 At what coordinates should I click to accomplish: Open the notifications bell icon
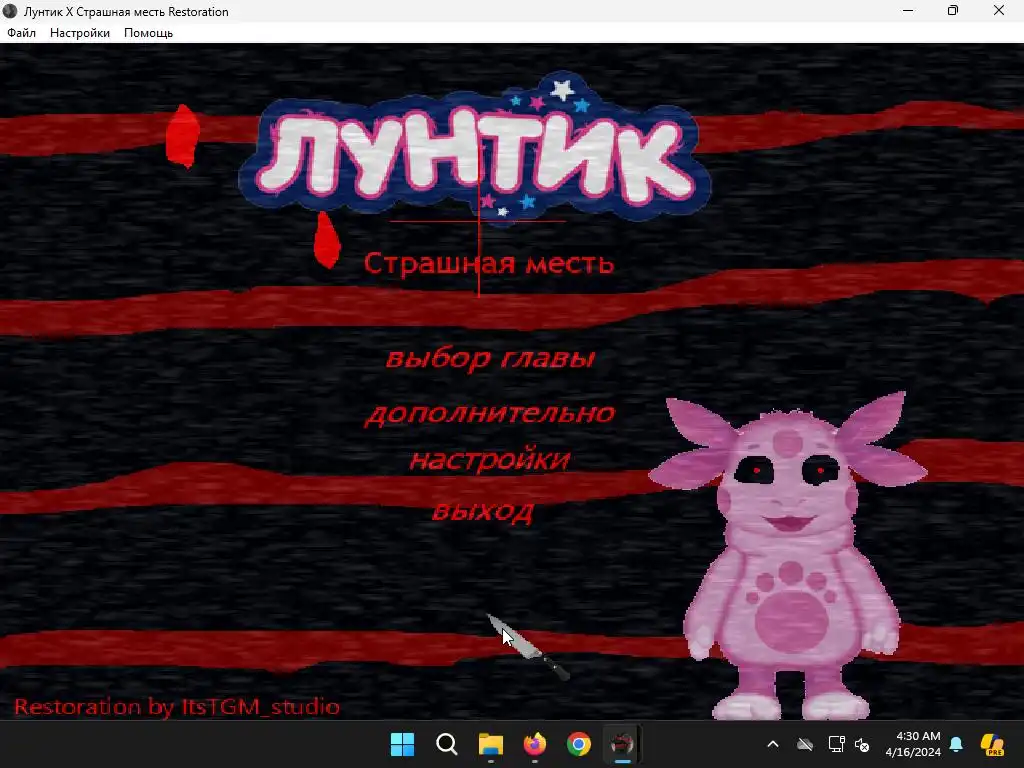click(956, 744)
